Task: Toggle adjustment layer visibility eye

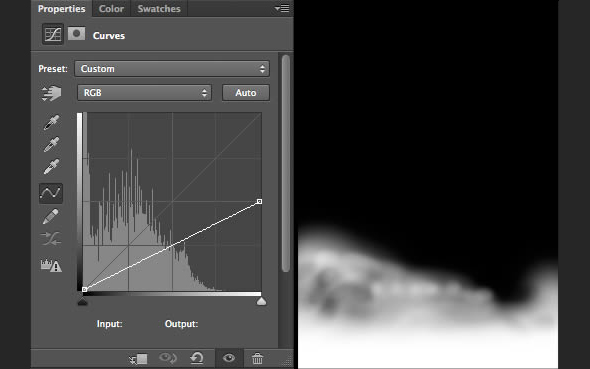Action: [229, 358]
